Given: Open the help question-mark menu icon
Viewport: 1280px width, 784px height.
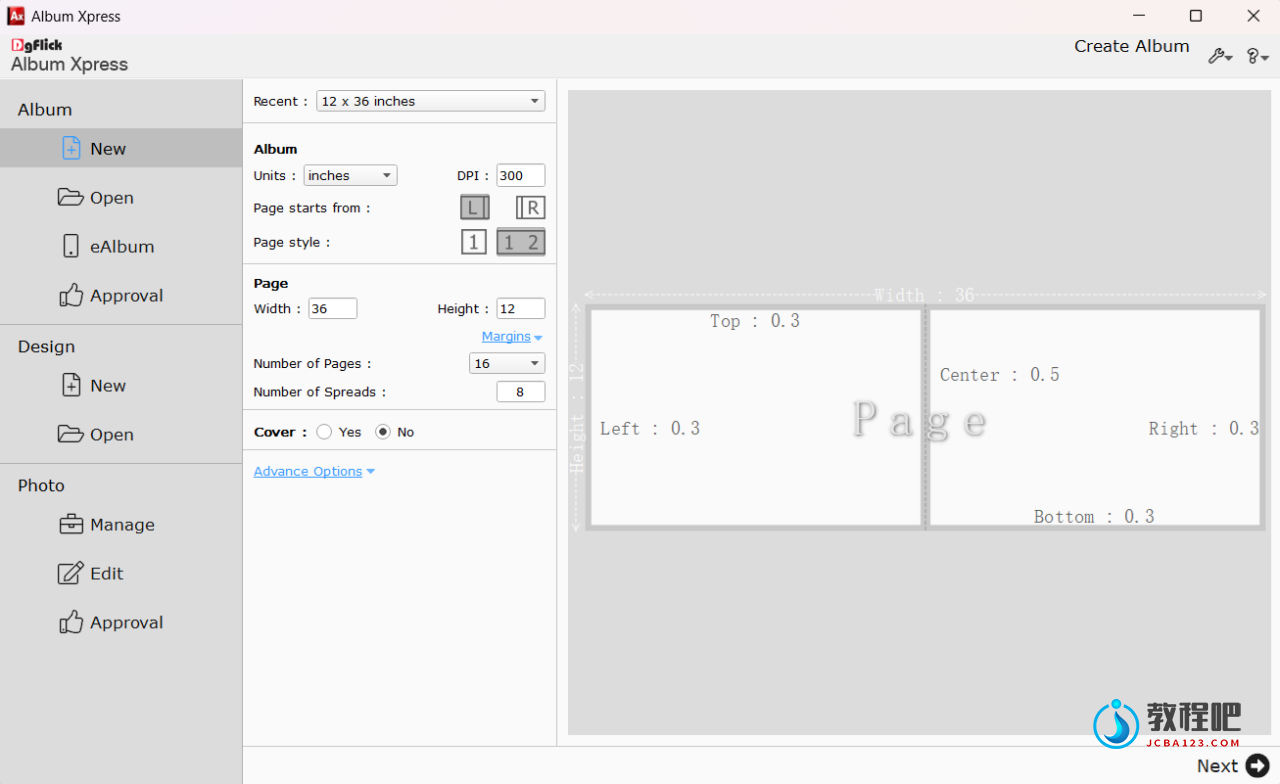Looking at the screenshot, I should coord(1257,57).
